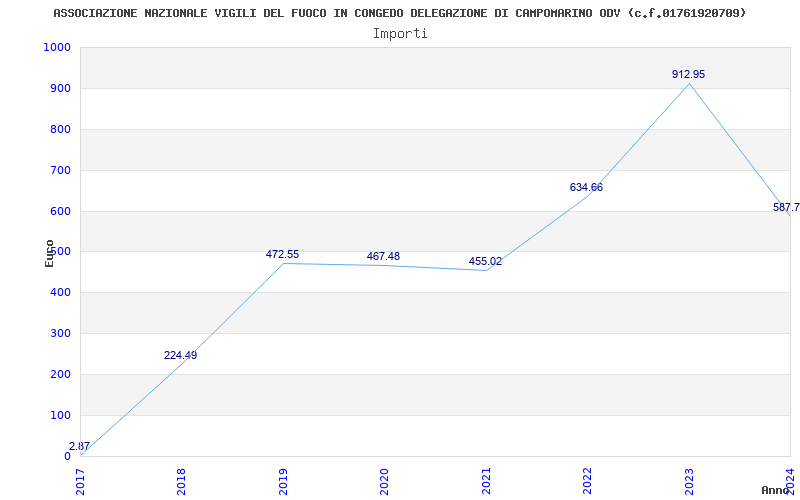Click the 100 y-axis tick label
Viewport: 800px width, 500px height.
click(60, 415)
